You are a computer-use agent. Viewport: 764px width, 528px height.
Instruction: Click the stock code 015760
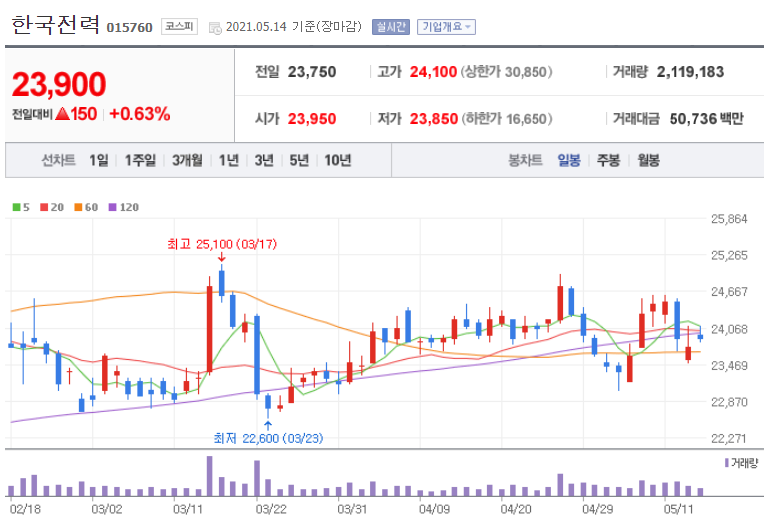(130, 27)
